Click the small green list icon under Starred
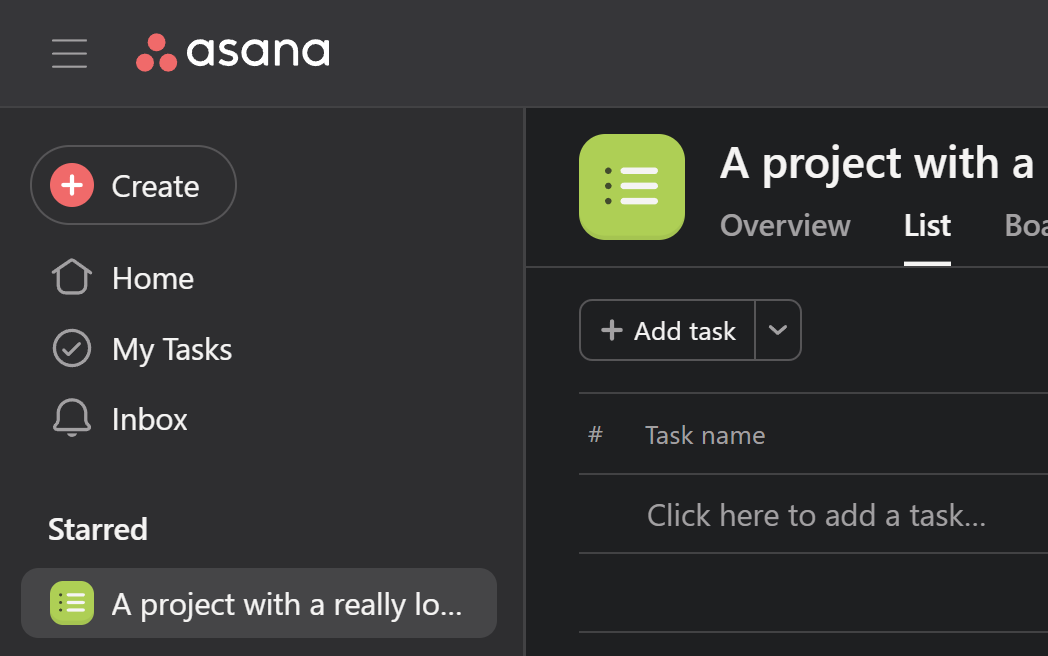 point(72,603)
